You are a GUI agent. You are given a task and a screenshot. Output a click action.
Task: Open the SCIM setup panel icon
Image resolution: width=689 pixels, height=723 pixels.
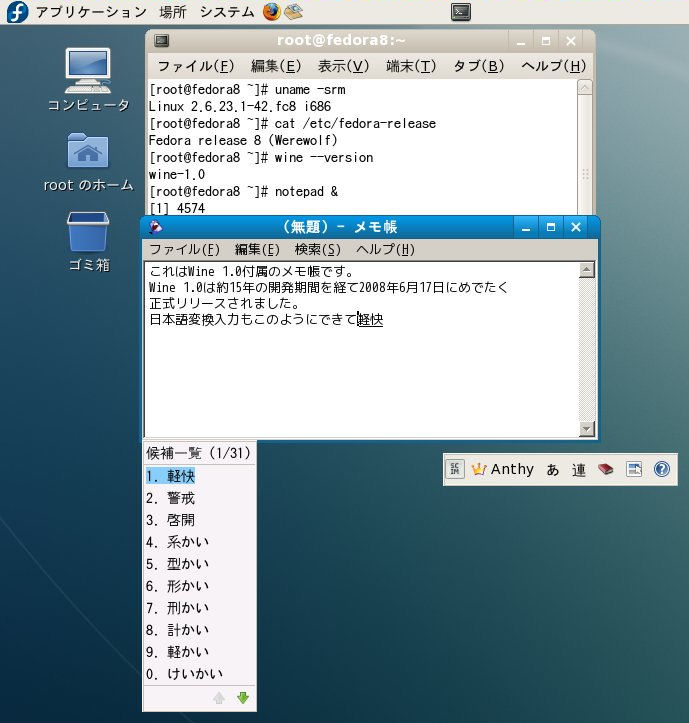tap(634, 469)
